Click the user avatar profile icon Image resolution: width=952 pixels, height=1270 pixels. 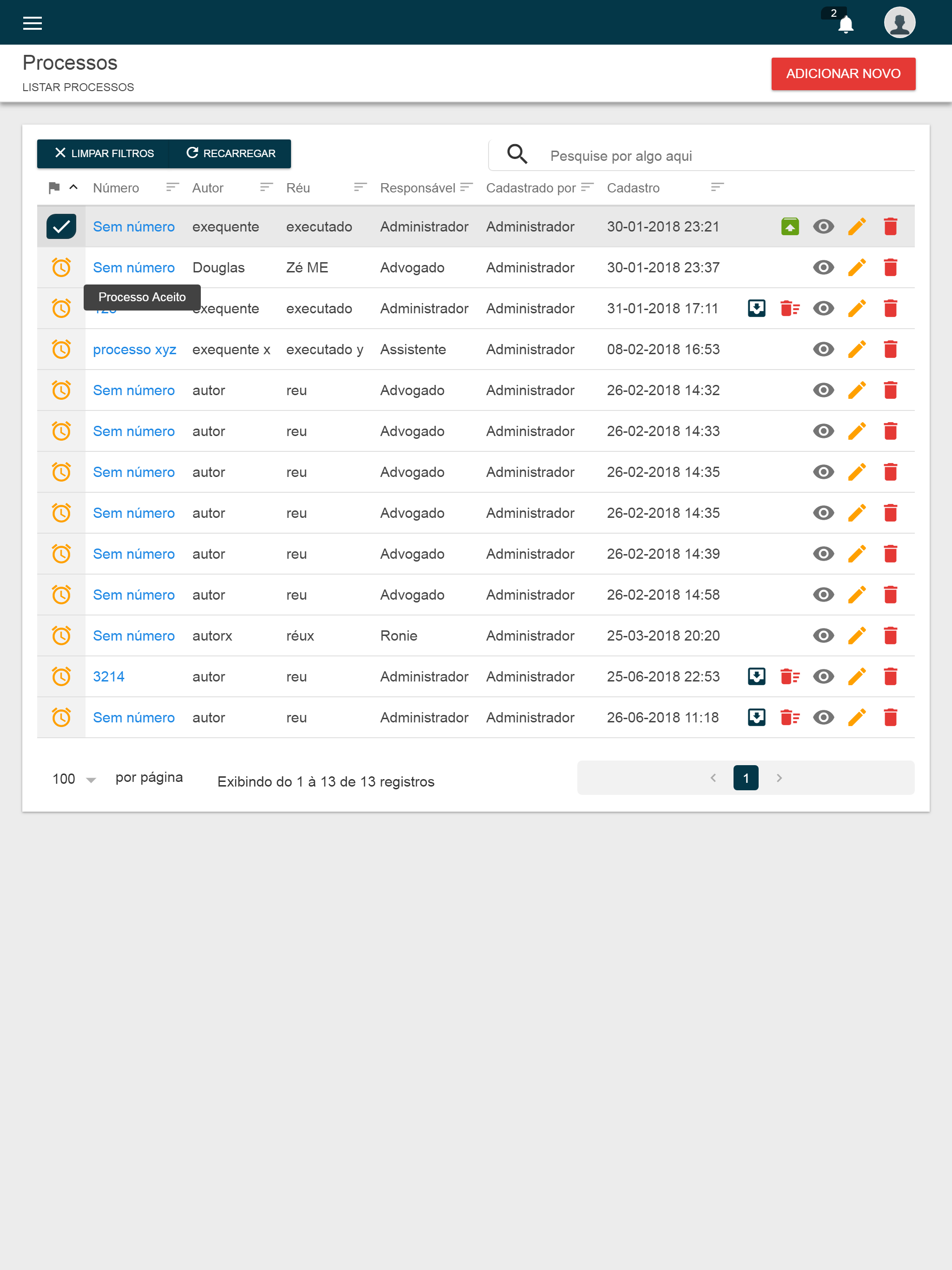pos(899,23)
